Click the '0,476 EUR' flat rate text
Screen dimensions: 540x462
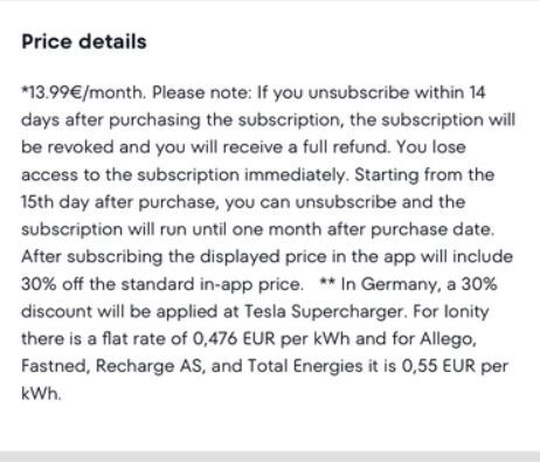pyautogui.click(x=234, y=339)
